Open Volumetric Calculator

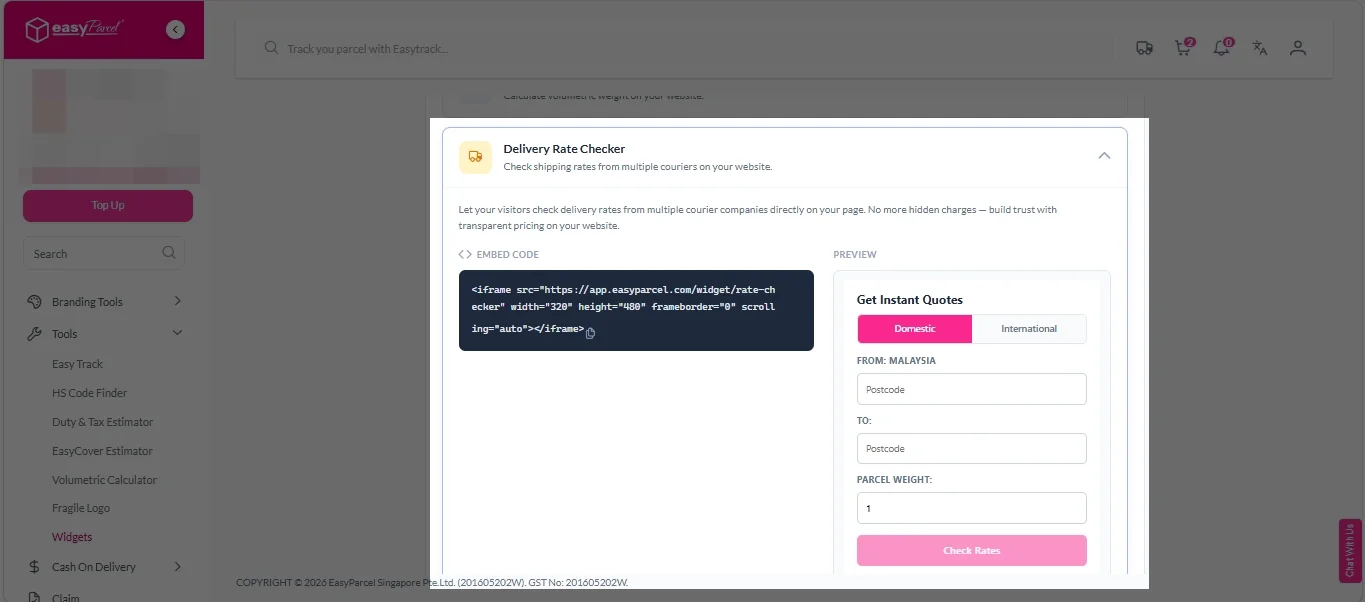pyautogui.click(x=104, y=480)
